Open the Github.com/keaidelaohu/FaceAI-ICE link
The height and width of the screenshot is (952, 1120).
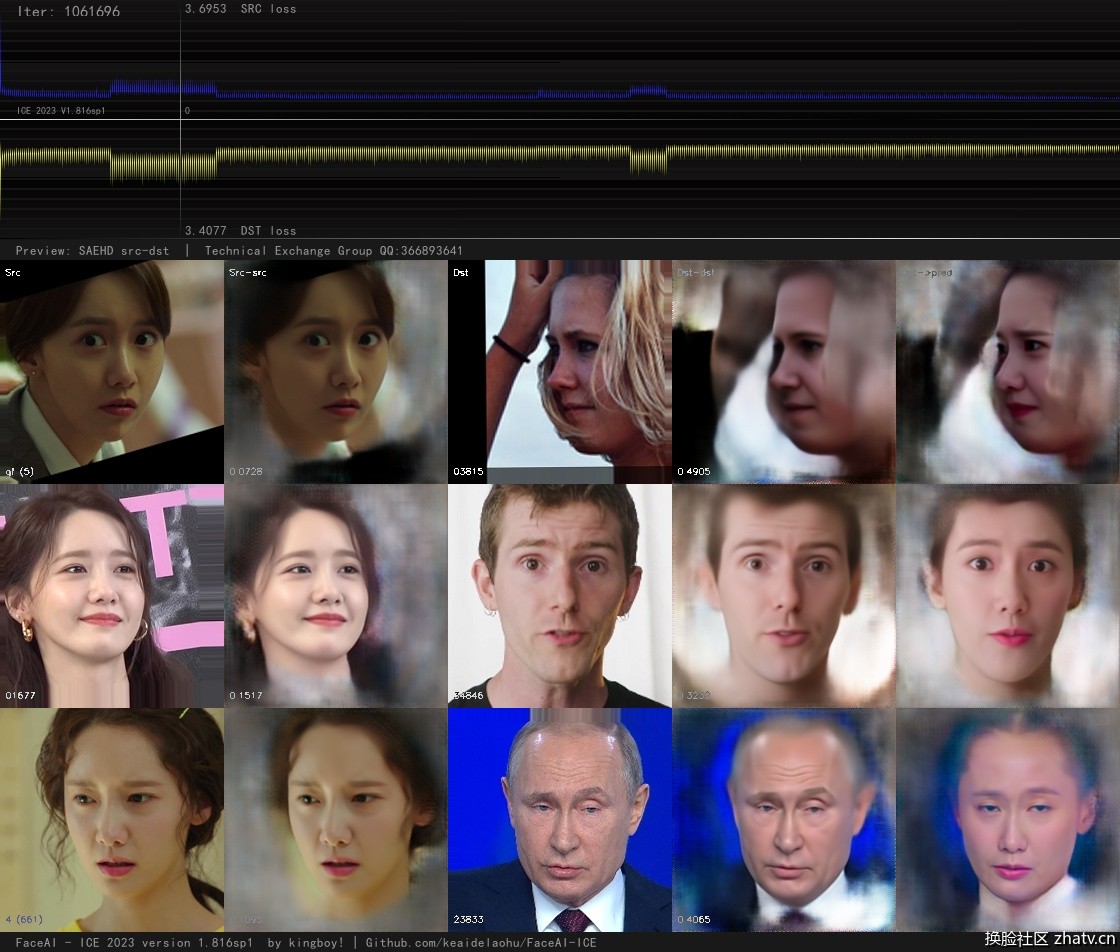pyautogui.click(x=481, y=943)
